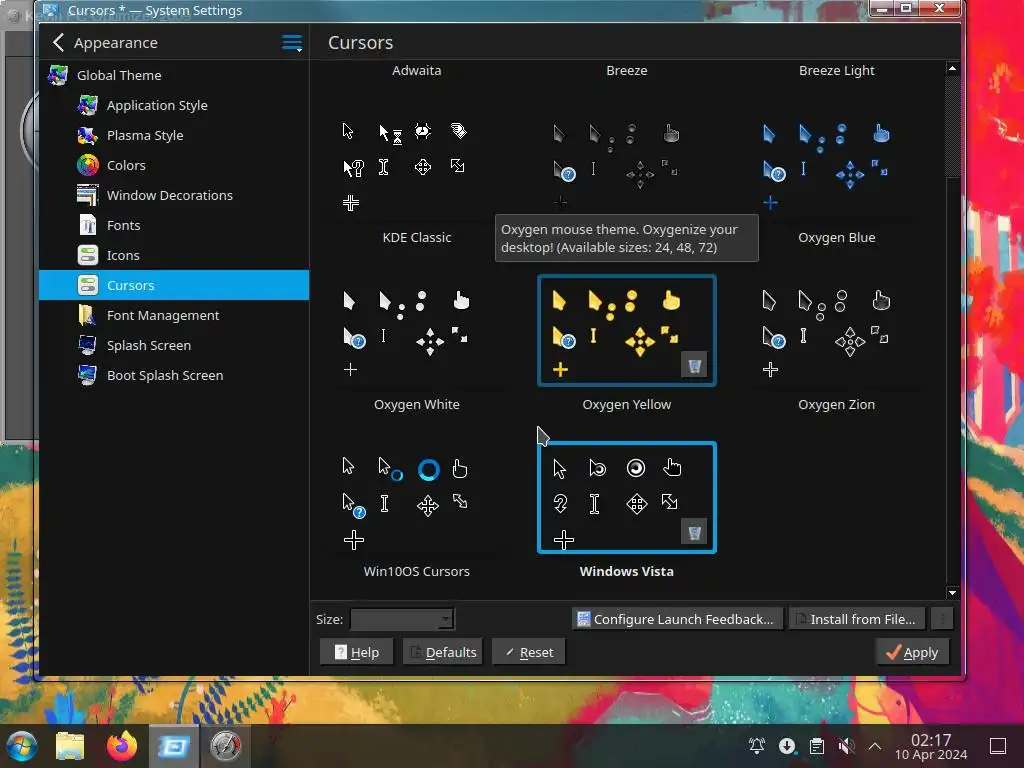Open the clipboard tray icon
1024x768 pixels.
click(817, 746)
